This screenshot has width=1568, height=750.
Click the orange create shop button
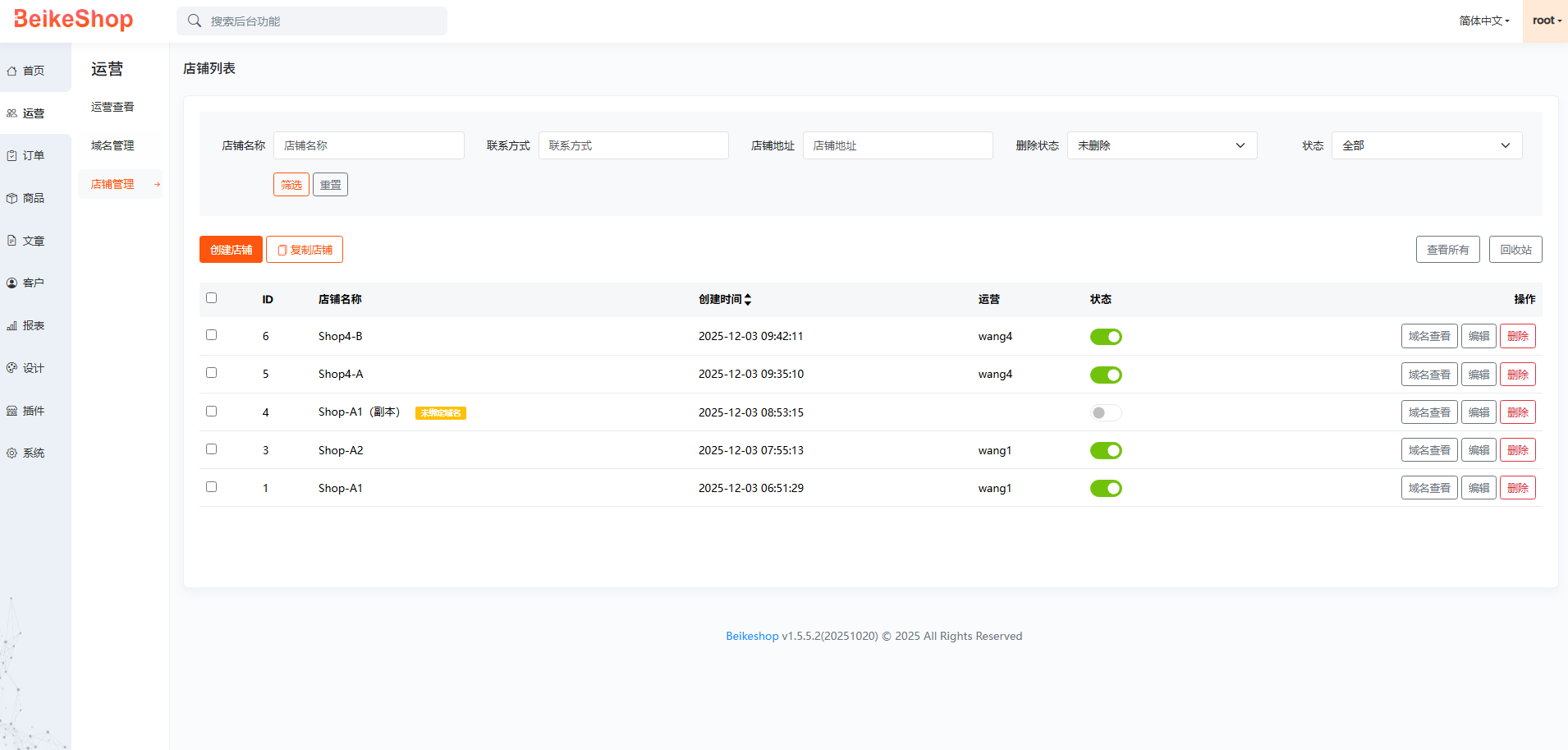click(x=231, y=250)
